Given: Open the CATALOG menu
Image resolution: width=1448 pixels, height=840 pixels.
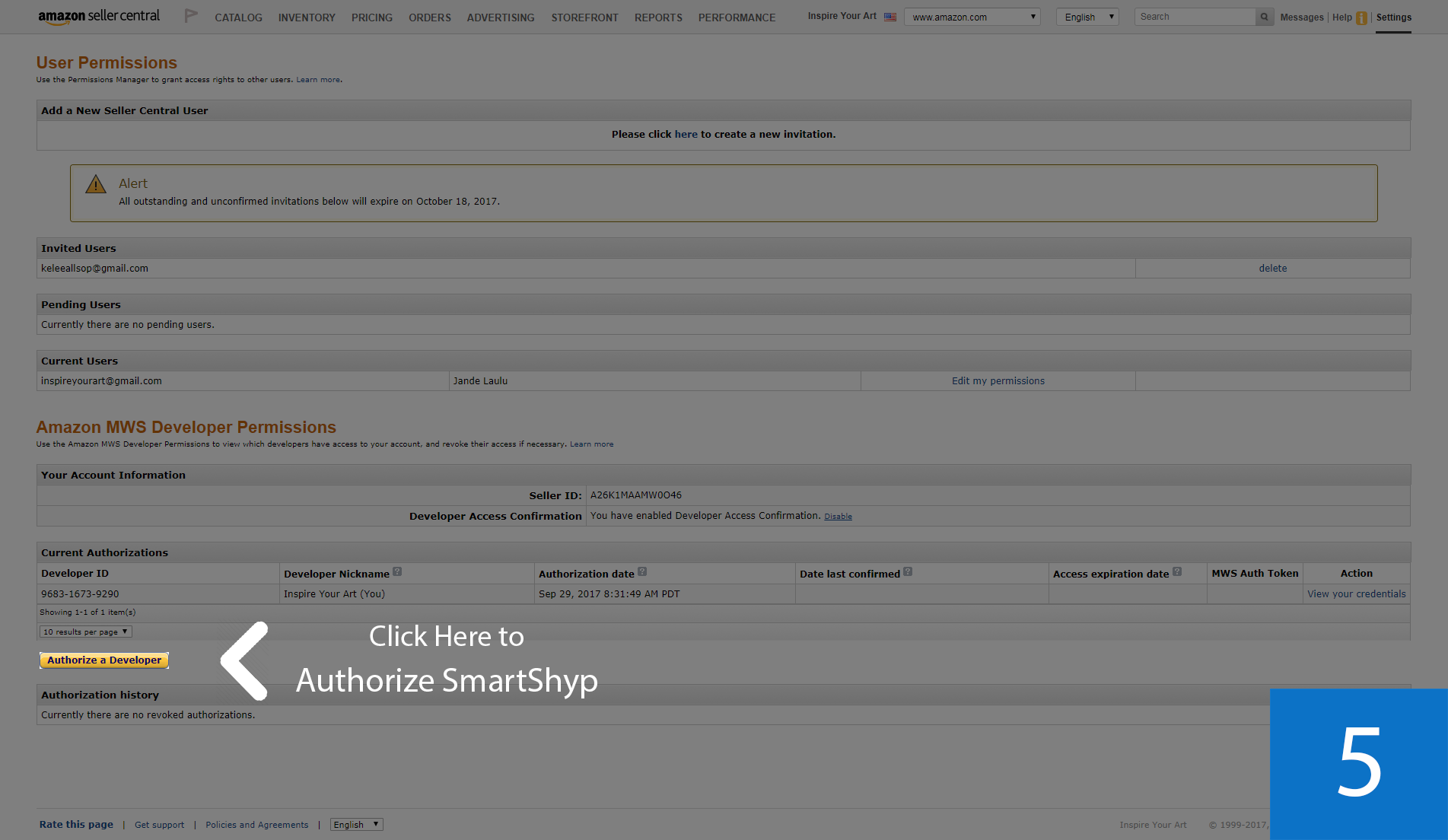Looking at the screenshot, I should click(238, 17).
